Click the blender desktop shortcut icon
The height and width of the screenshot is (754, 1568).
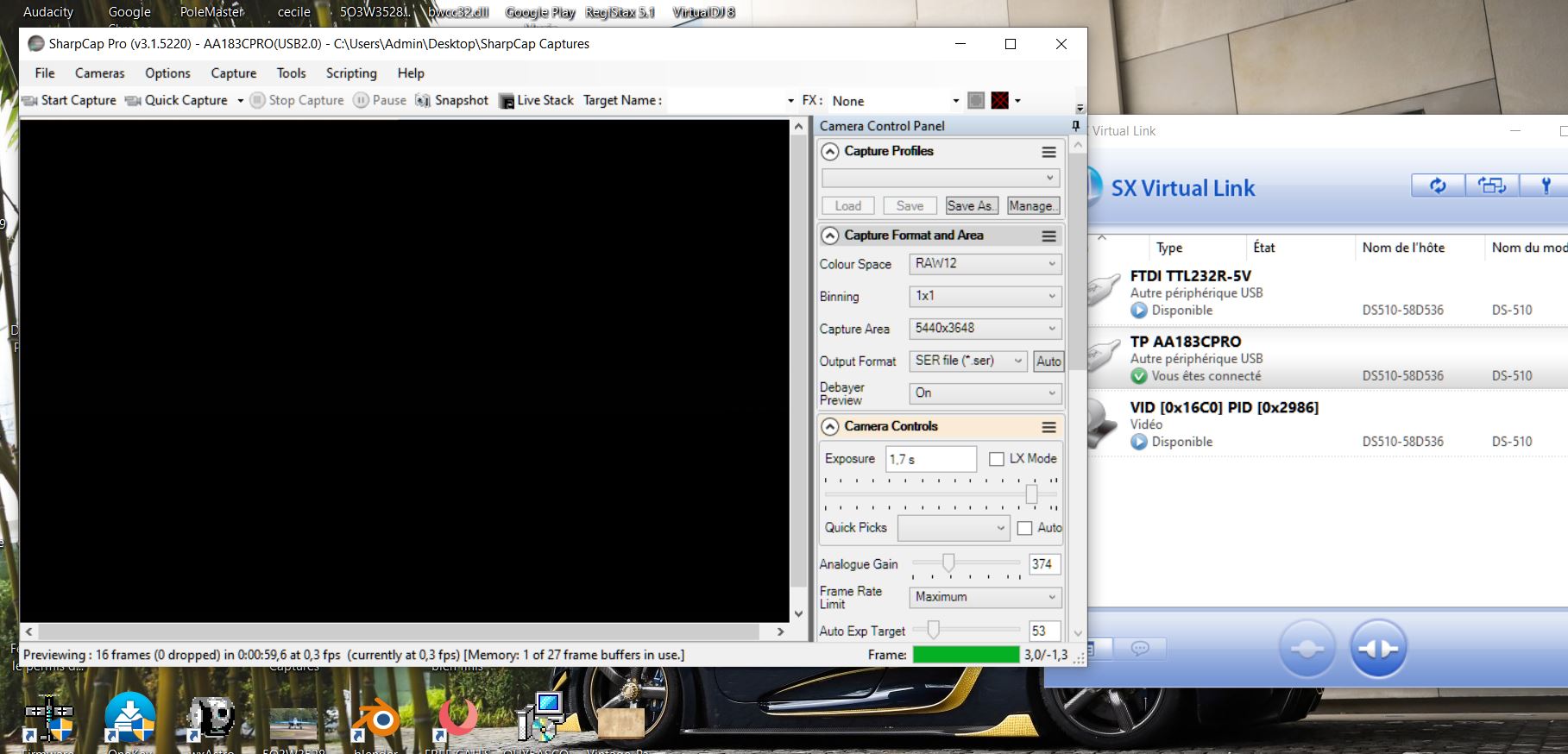(x=376, y=720)
